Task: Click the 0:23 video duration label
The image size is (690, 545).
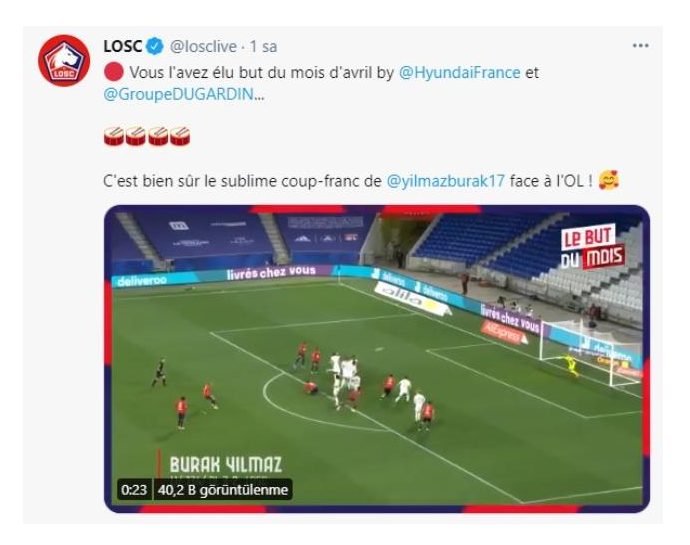Action: pos(134,490)
